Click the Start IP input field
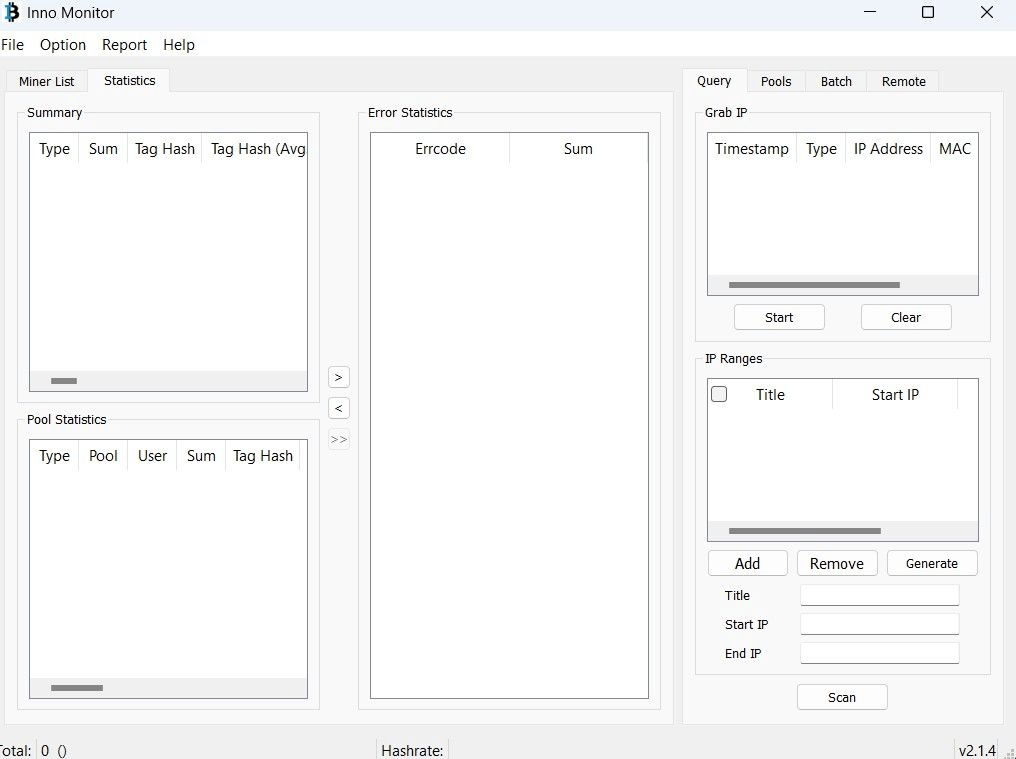The height and width of the screenshot is (759, 1016). point(879,624)
